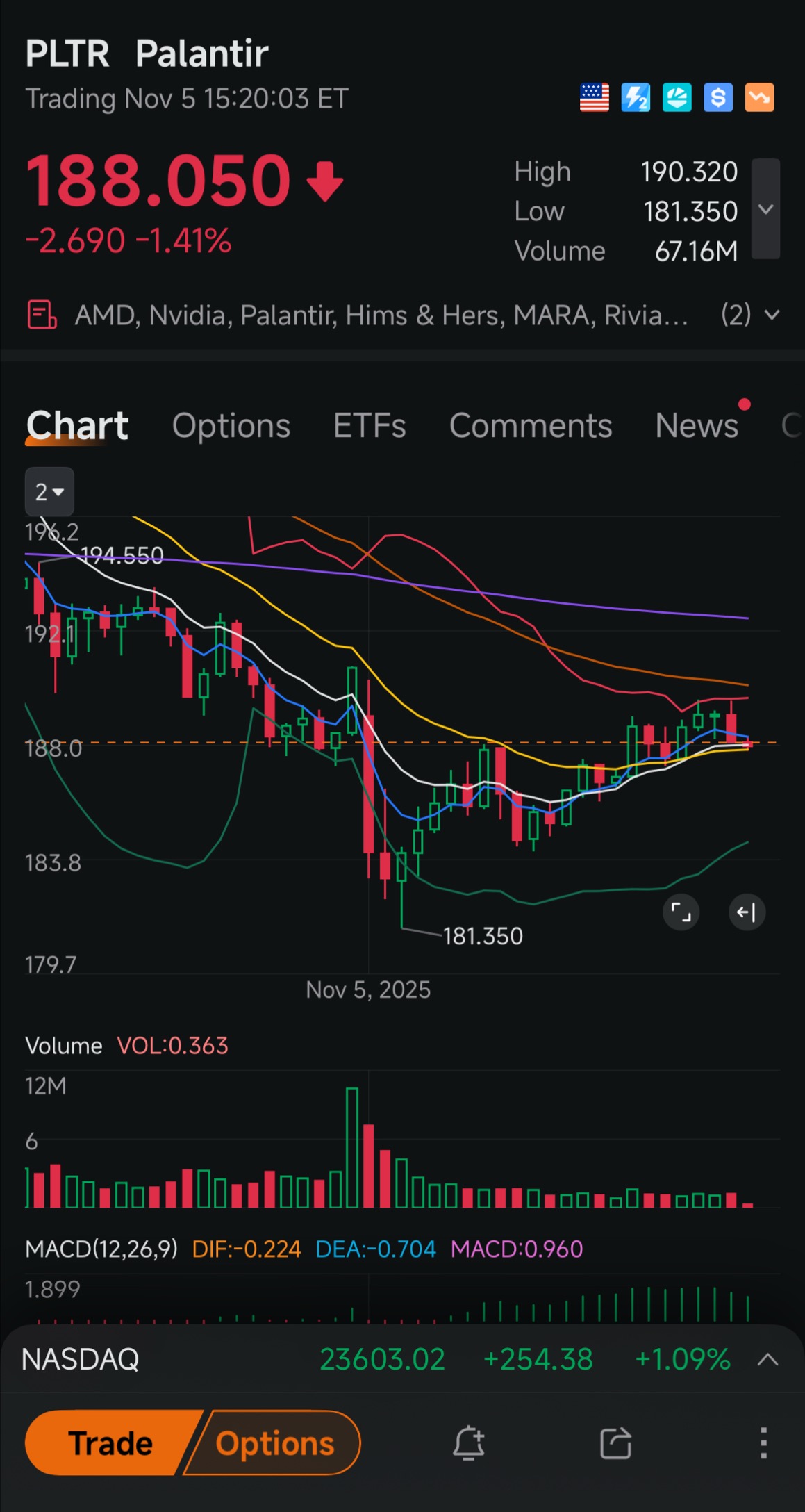
Task: Tap the orange downtrend chart badge icon
Action: [x=759, y=97]
